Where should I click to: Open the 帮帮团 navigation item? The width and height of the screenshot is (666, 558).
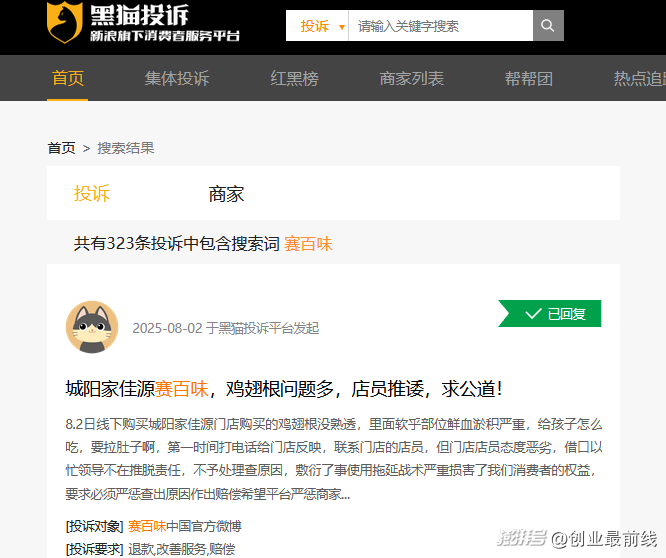coord(529,78)
